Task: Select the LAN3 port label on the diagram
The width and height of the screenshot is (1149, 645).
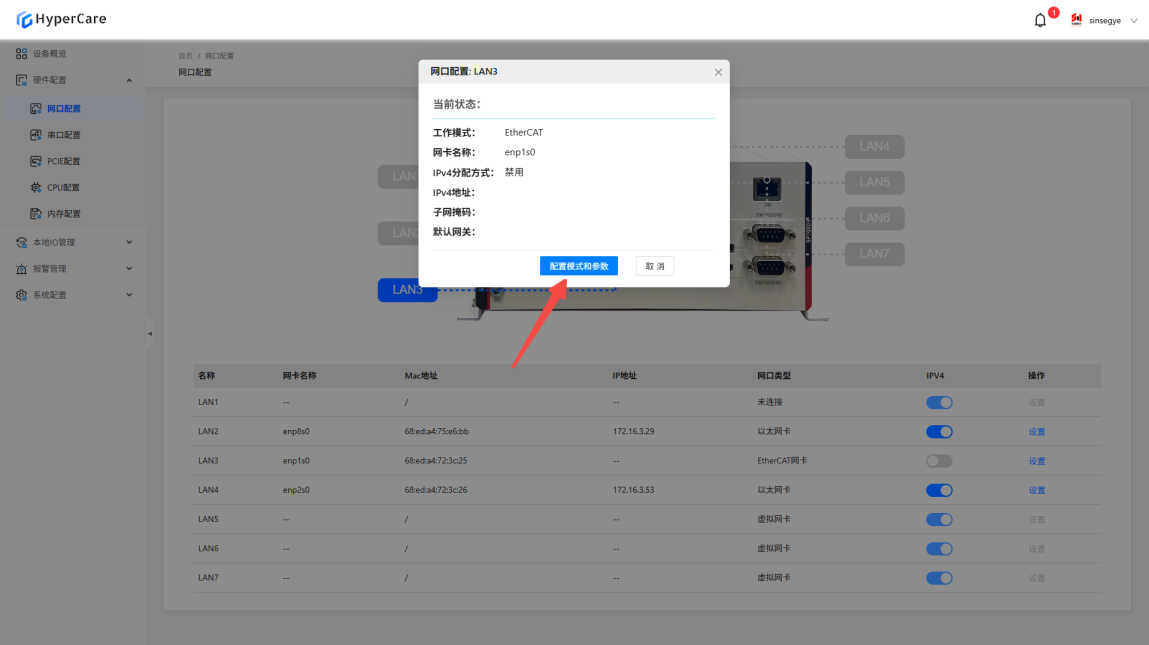Action: 407,290
